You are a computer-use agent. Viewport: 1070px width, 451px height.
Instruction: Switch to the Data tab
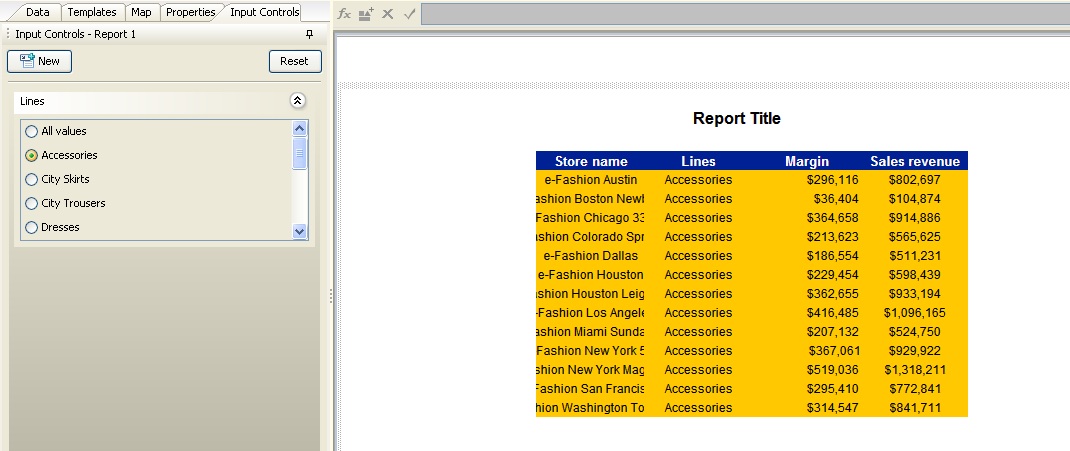coord(38,12)
